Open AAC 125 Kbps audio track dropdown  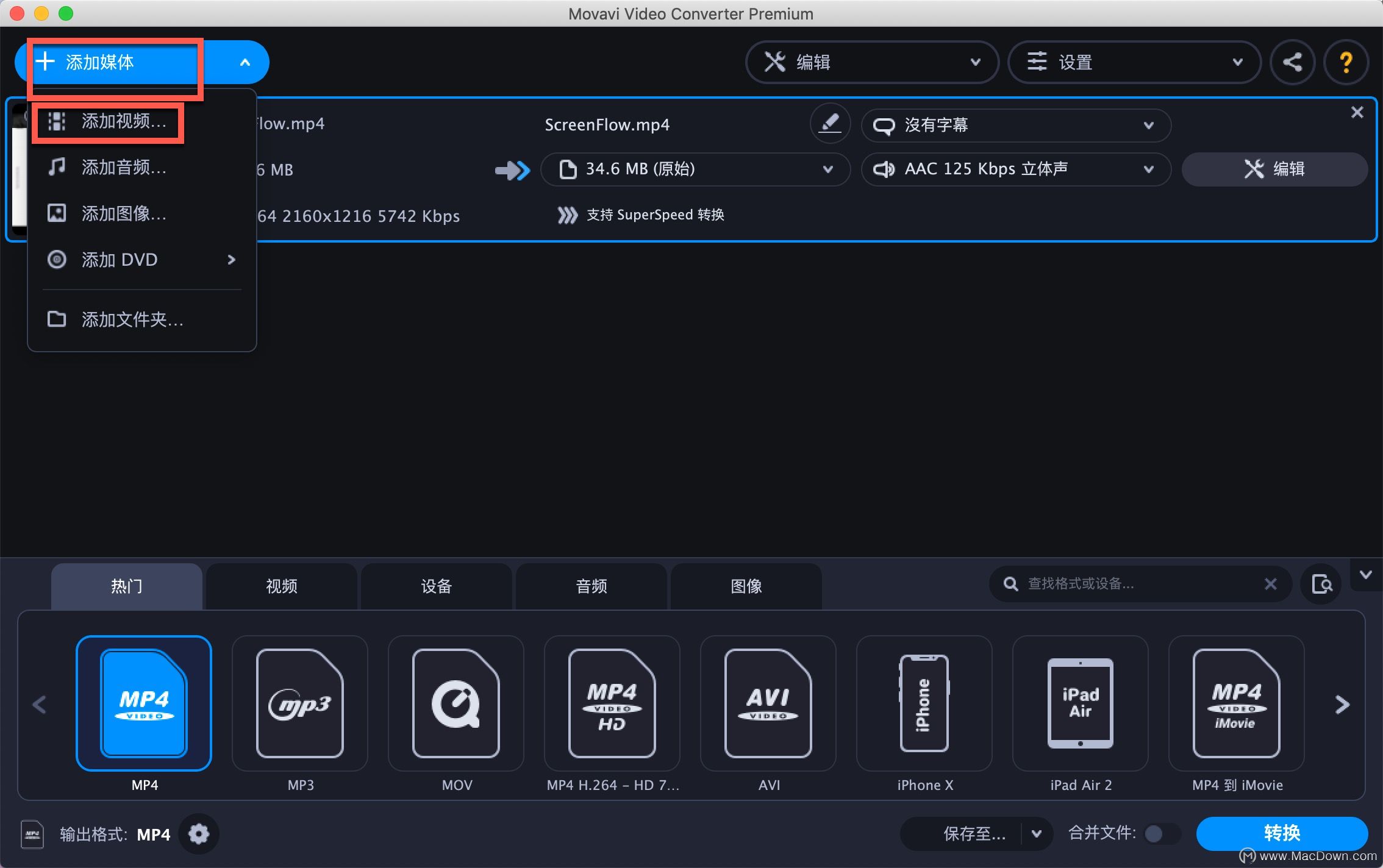(1016, 169)
